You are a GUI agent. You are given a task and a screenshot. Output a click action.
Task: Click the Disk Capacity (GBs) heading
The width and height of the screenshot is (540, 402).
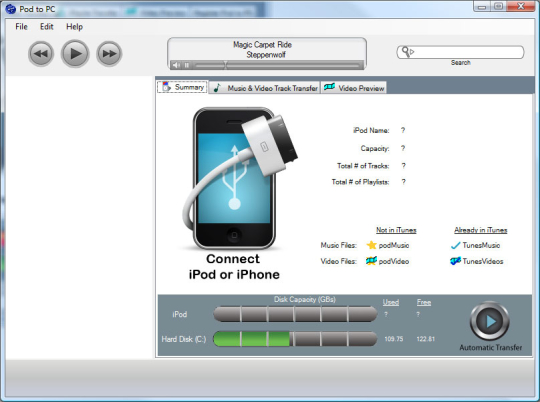point(305,299)
